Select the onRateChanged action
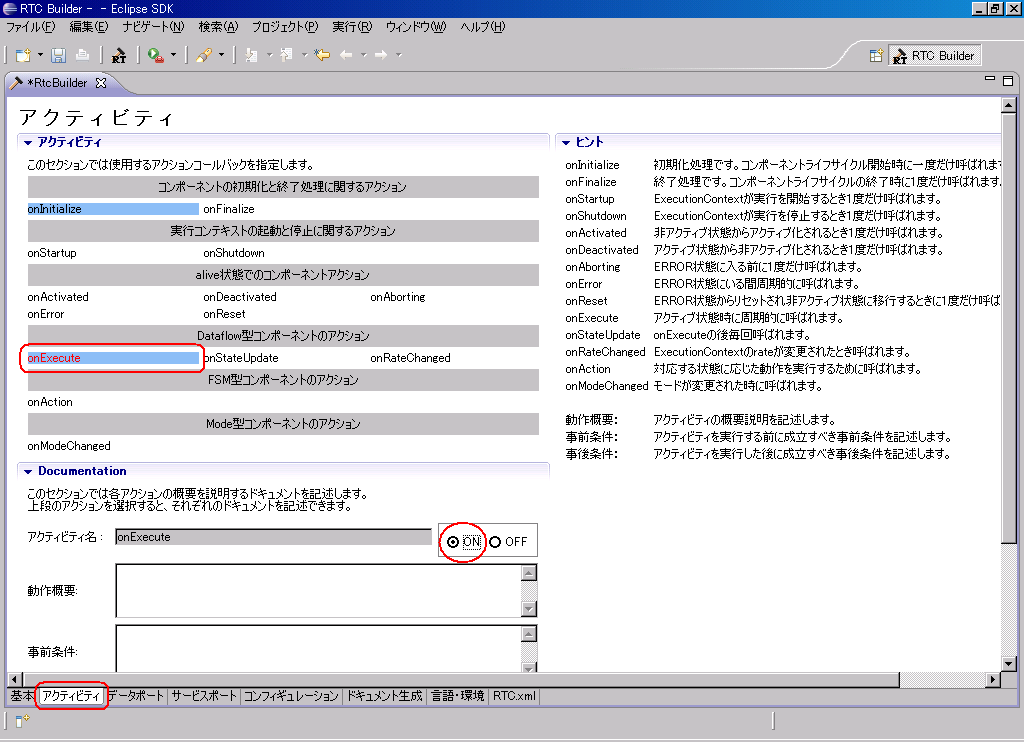The width and height of the screenshot is (1024, 742). pyautogui.click(x=410, y=358)
